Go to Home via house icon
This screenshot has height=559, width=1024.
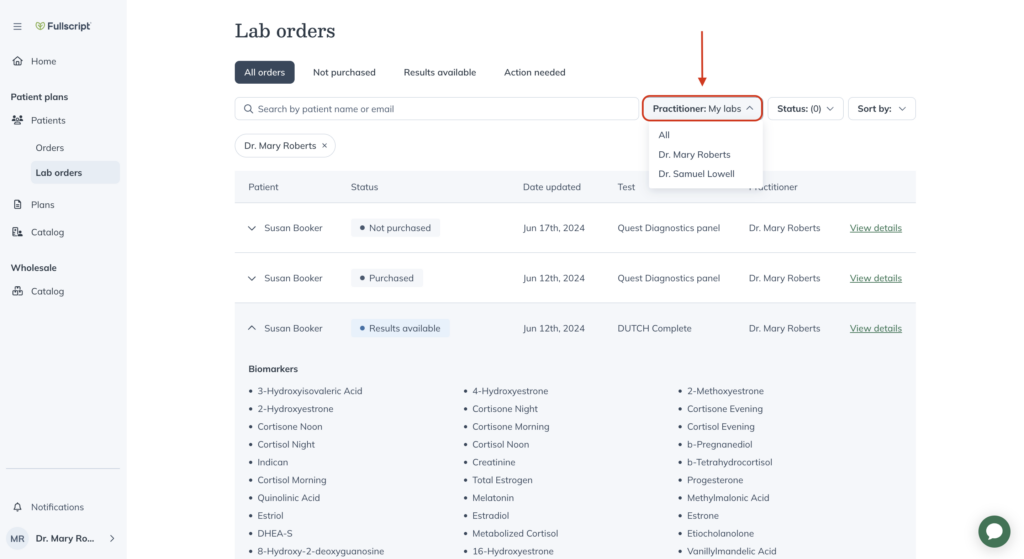click(18, 61)
